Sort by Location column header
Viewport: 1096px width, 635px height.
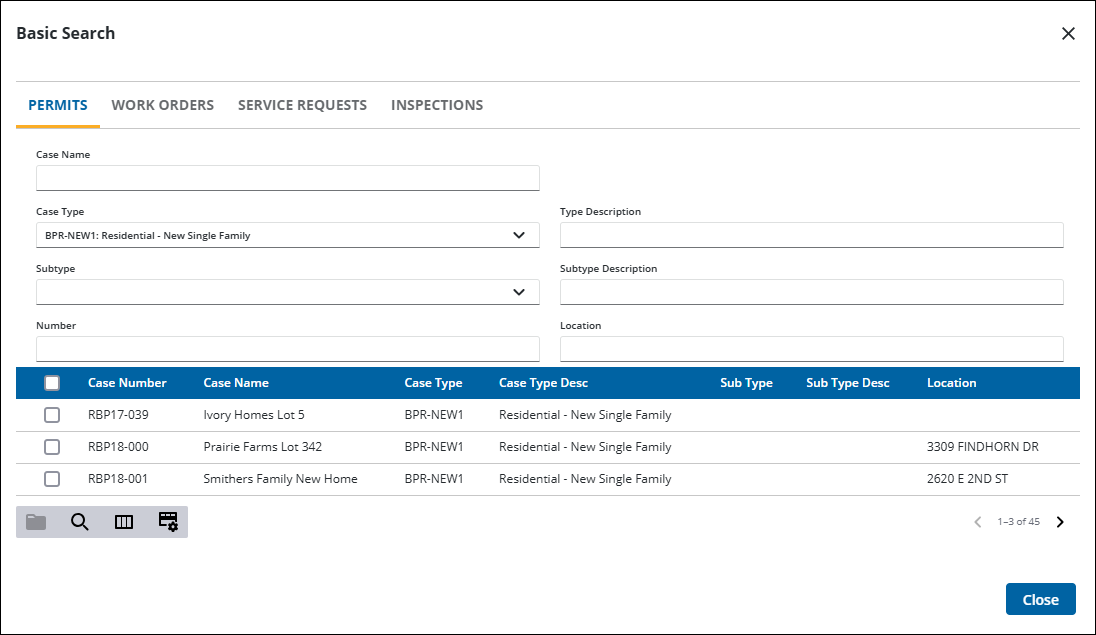951,383
